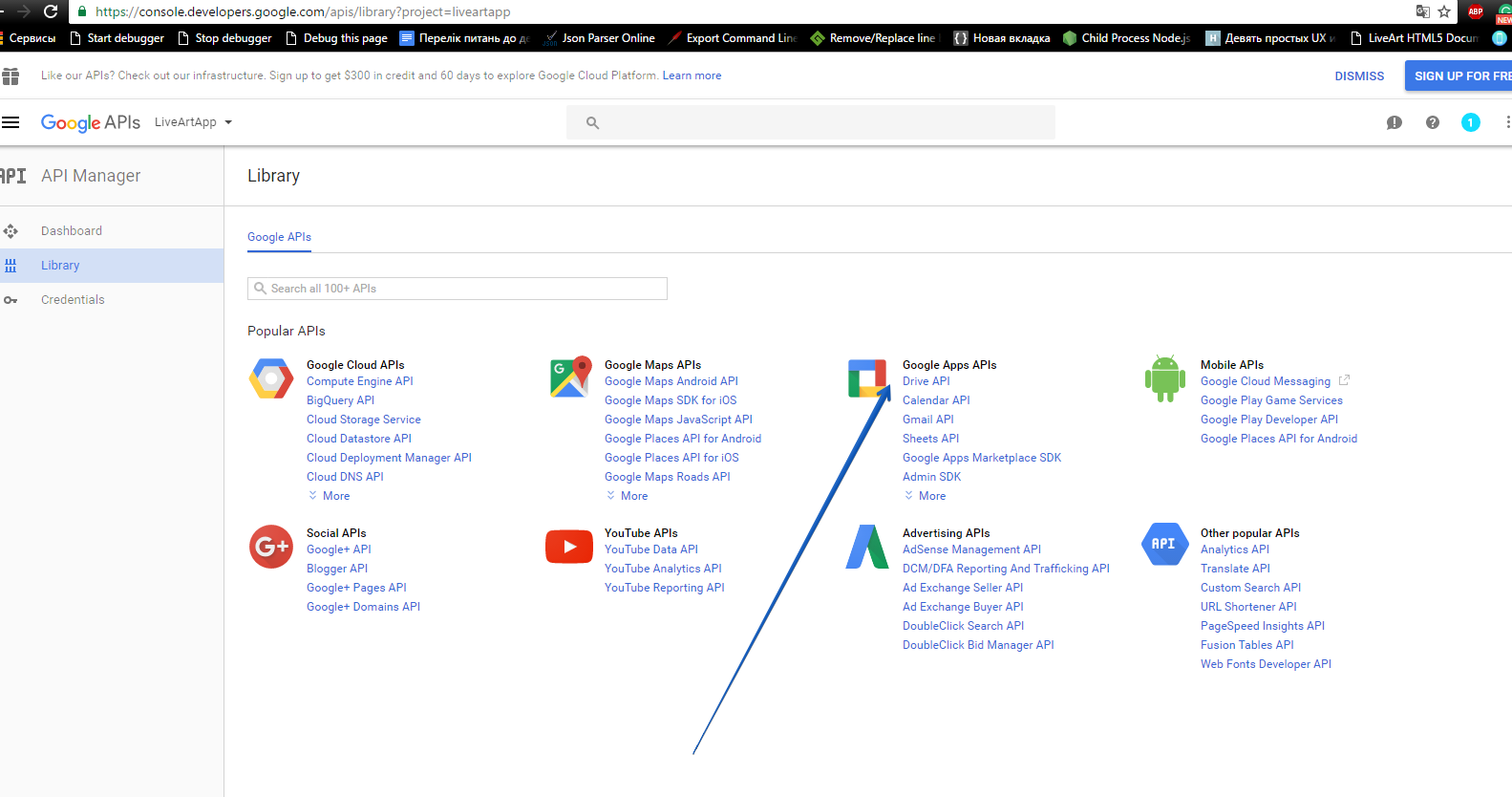Open the hamburger navigation menu
Image resolution: width=1512 pixels, height=797 pixels.
coord(11,122)
